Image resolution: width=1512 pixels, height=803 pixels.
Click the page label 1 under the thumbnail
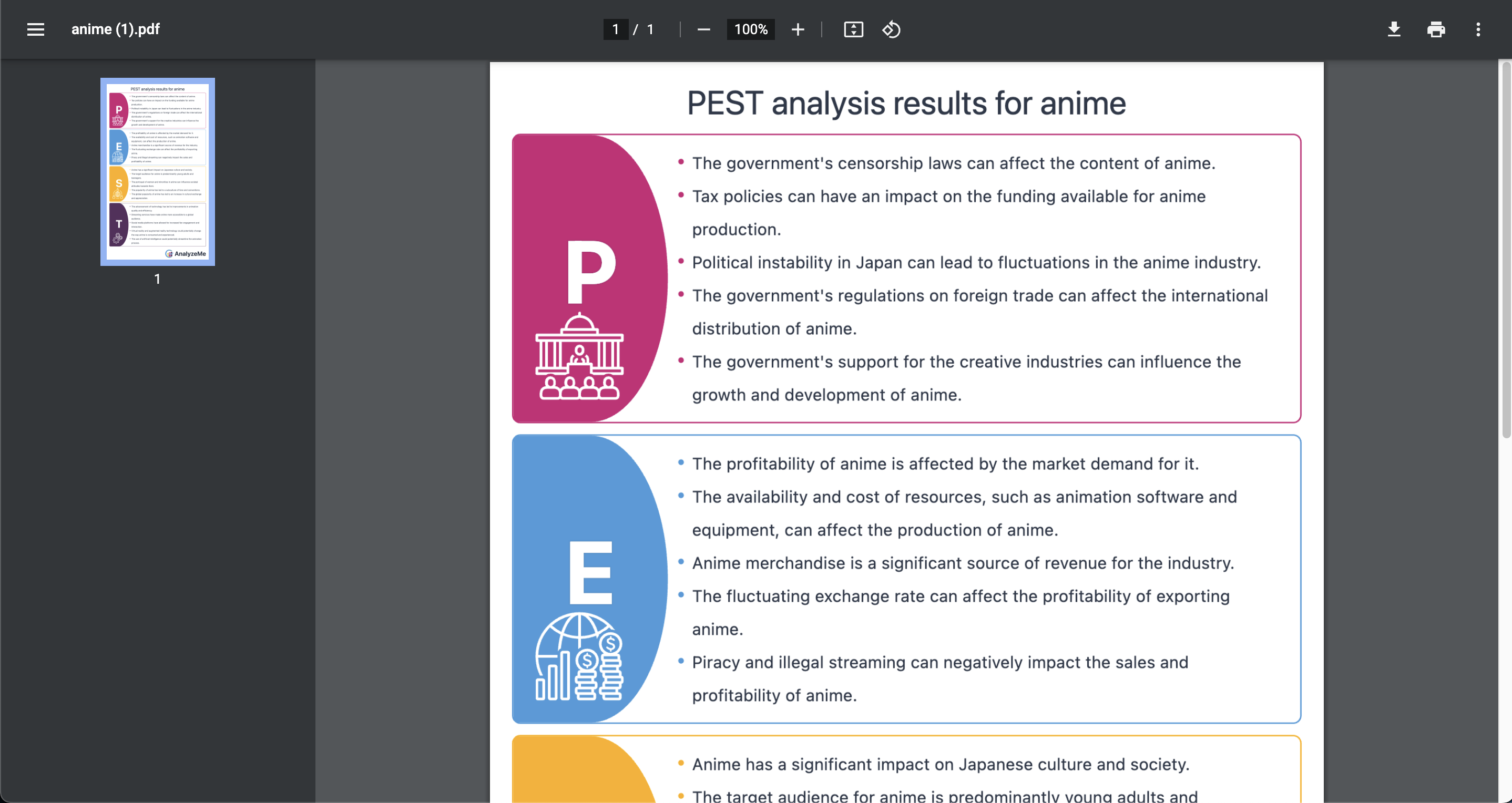pos(157,279)
